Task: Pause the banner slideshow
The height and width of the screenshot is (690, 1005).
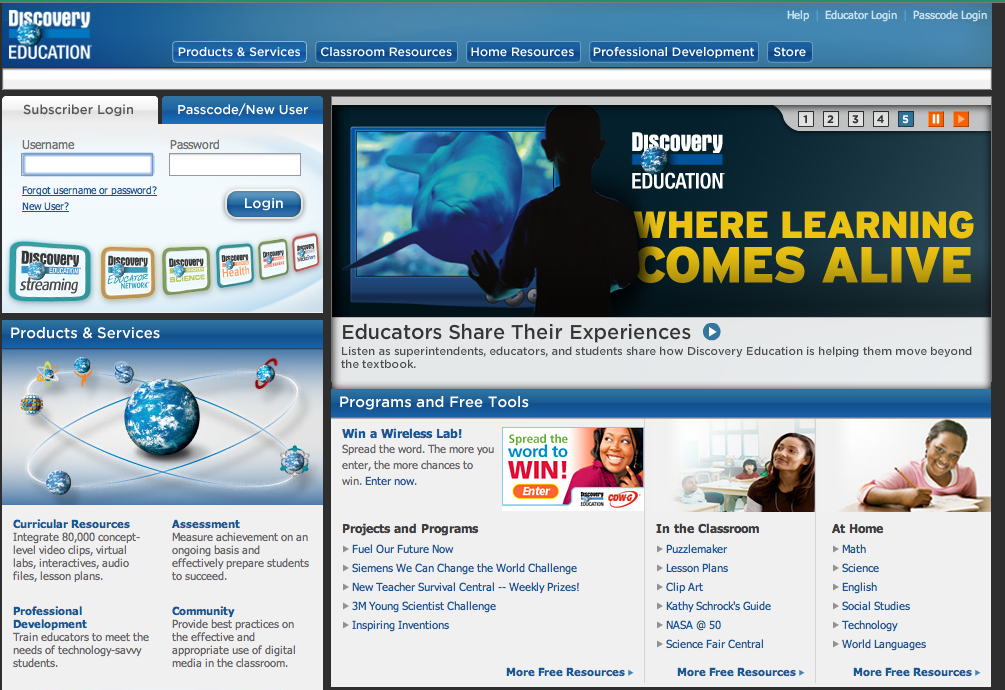Action: pos(936,119)
